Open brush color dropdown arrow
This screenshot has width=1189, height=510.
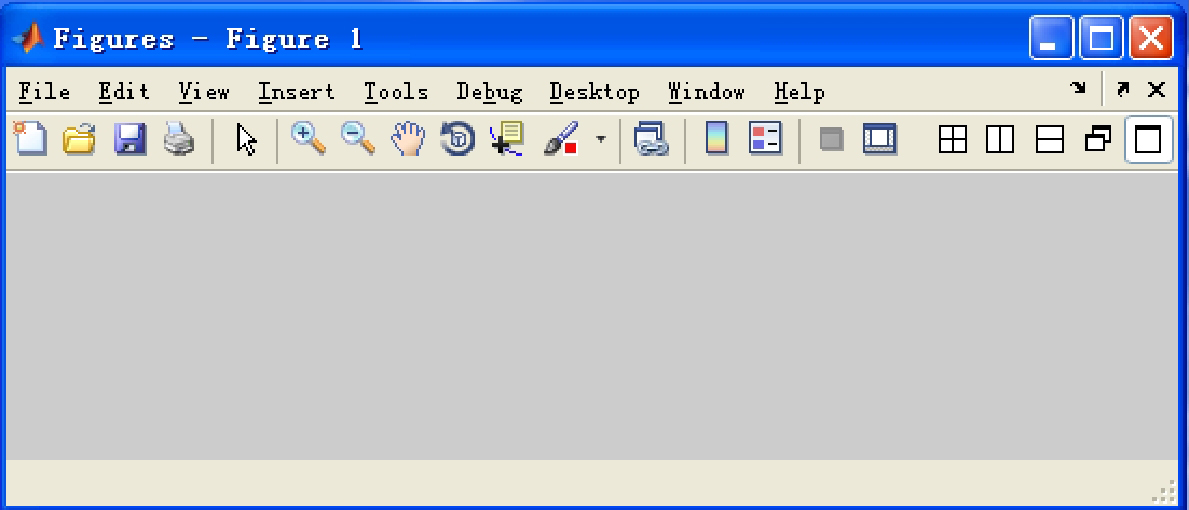601,139
